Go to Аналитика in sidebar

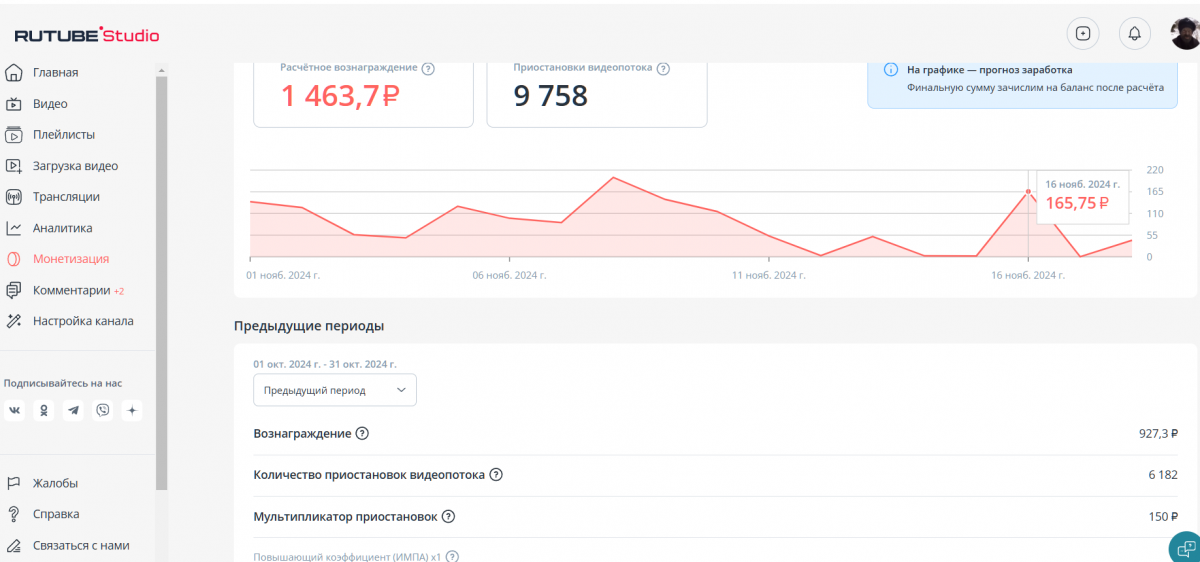[62, 228]
